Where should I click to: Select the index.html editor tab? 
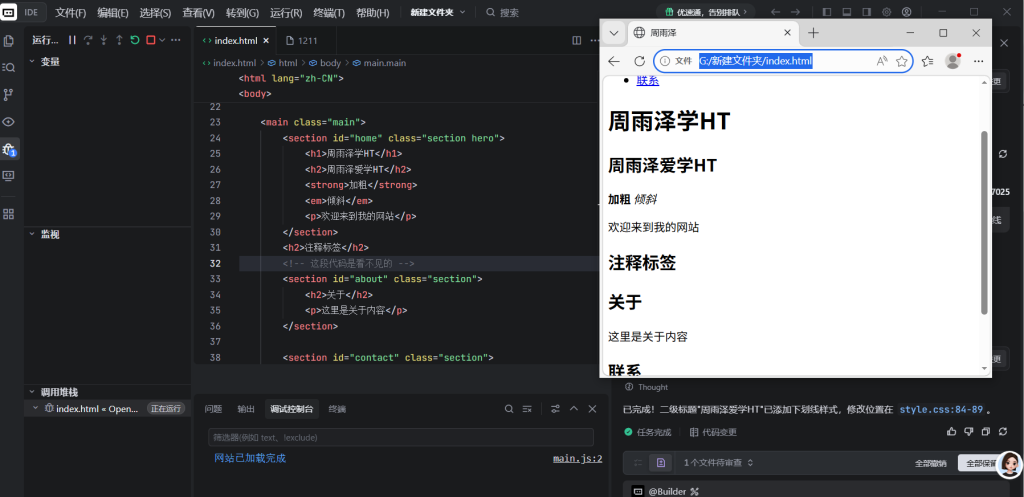[x=236, y=40]
